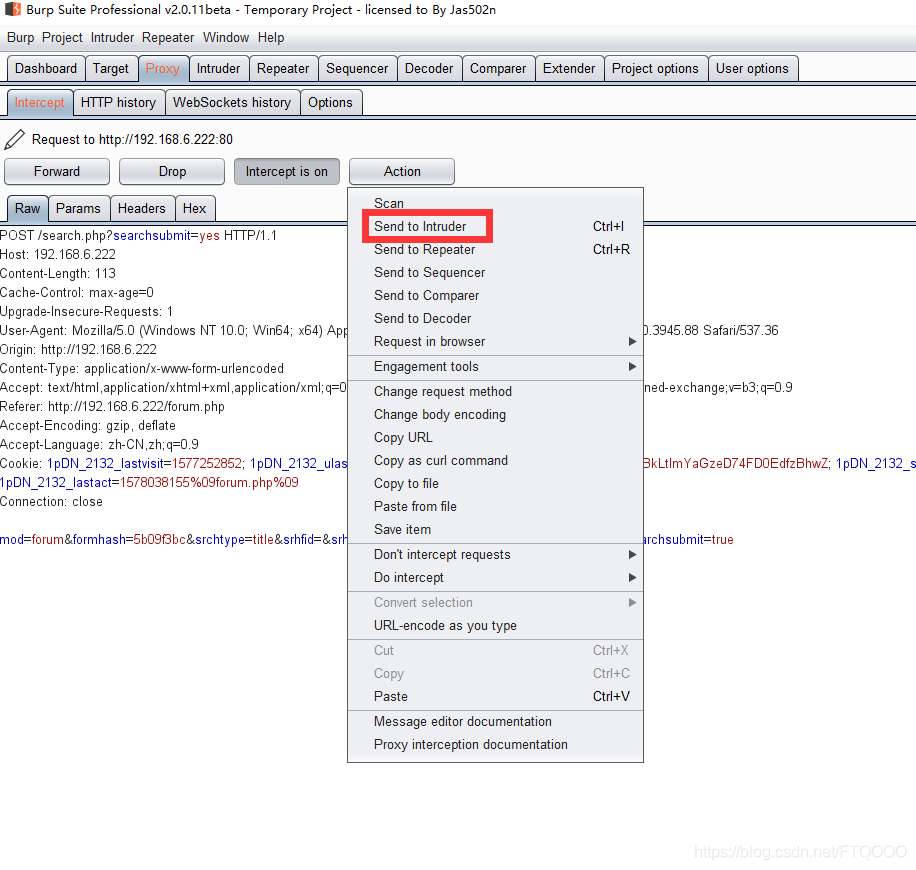
Task: Switch to the Dashboard tab
Action: [46, 69]
